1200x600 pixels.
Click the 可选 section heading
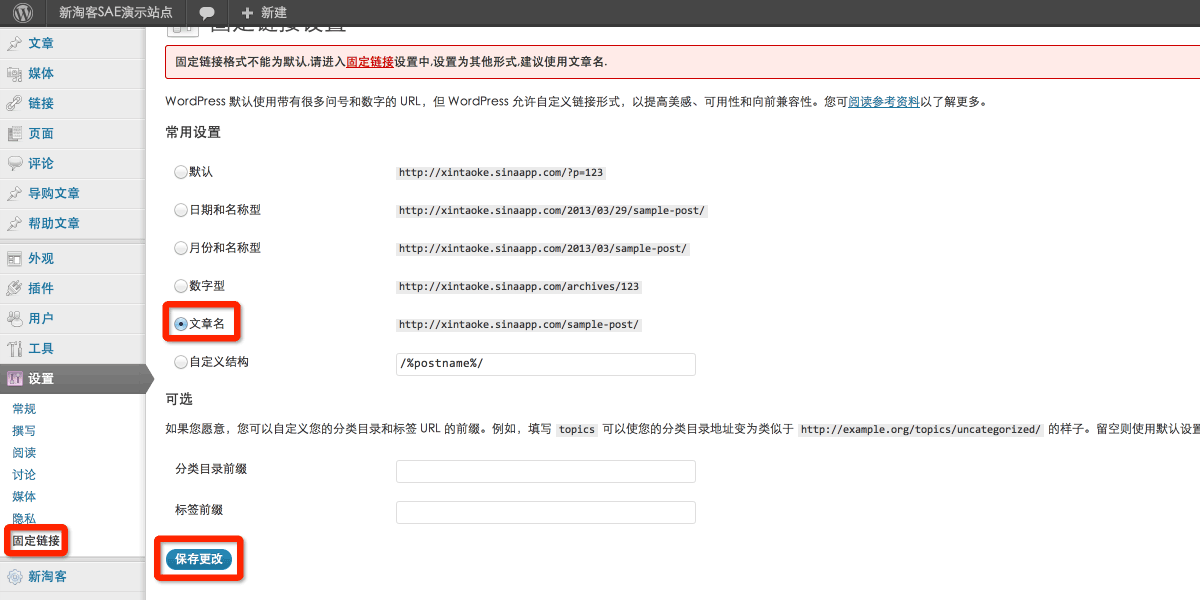coord(179,399)
